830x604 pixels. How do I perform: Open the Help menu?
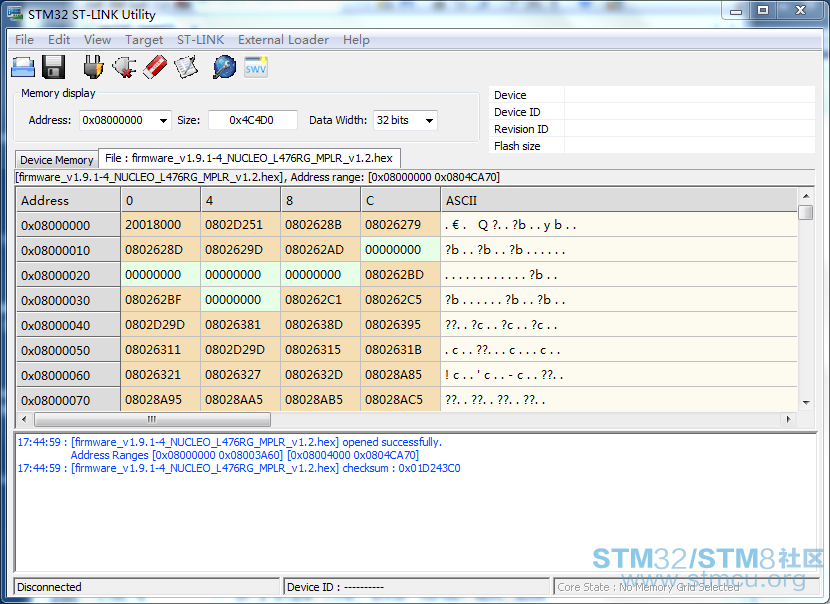point(356,40)
